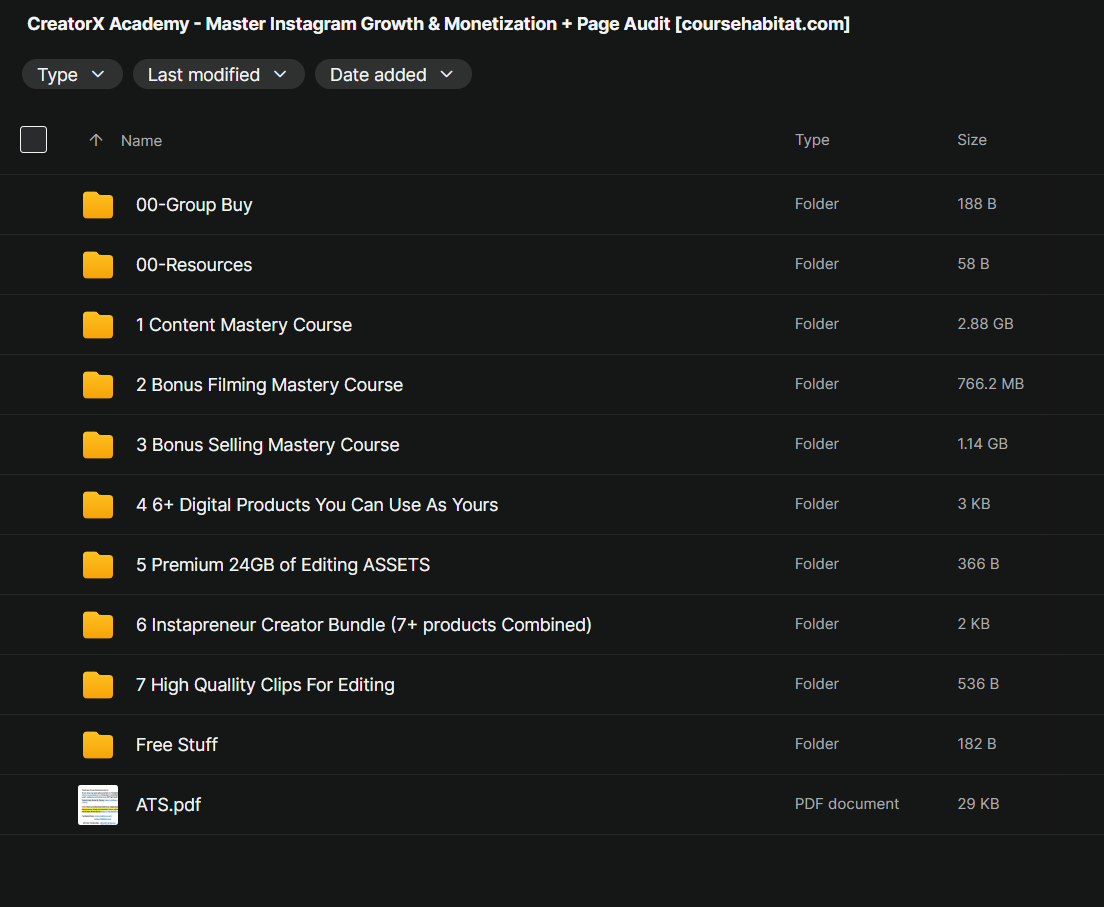Click the 3 KB size value
Screen dimensions: 1104x907
[x=974, y=503]
